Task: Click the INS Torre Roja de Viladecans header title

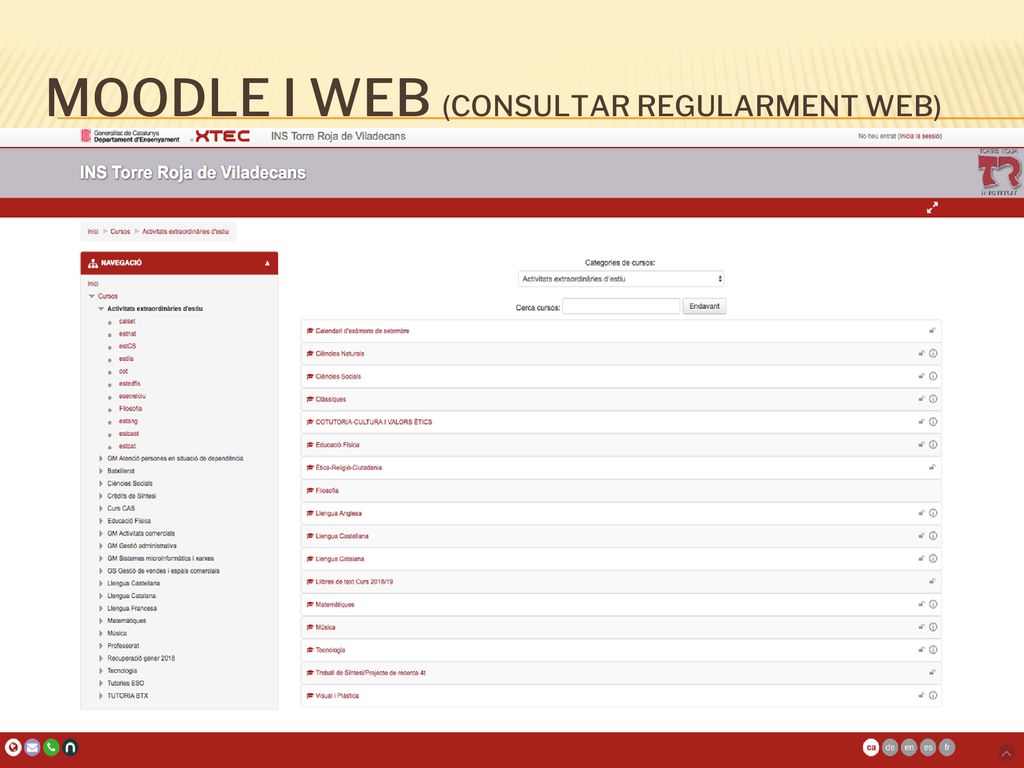Action: [x=193, y=172]
